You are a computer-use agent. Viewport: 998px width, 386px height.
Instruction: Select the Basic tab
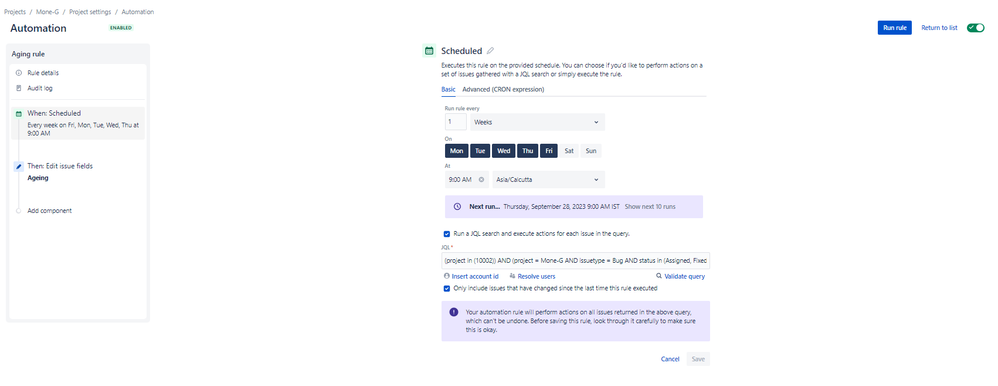coord(448,90)
